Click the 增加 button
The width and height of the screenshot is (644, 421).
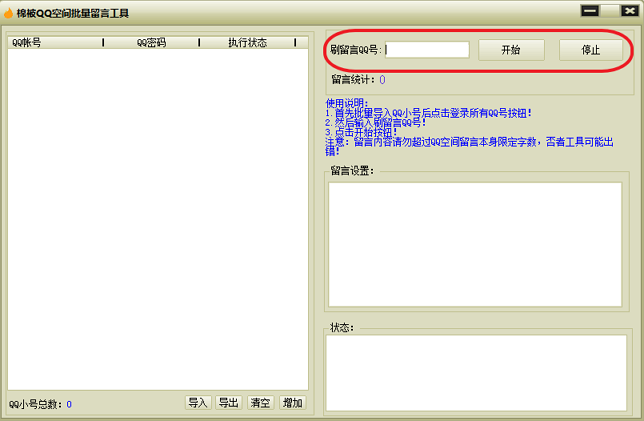click(x=292, y=403)
